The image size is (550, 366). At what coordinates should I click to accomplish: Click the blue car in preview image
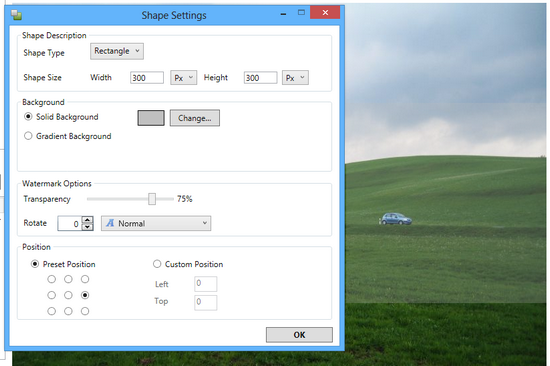396,219
